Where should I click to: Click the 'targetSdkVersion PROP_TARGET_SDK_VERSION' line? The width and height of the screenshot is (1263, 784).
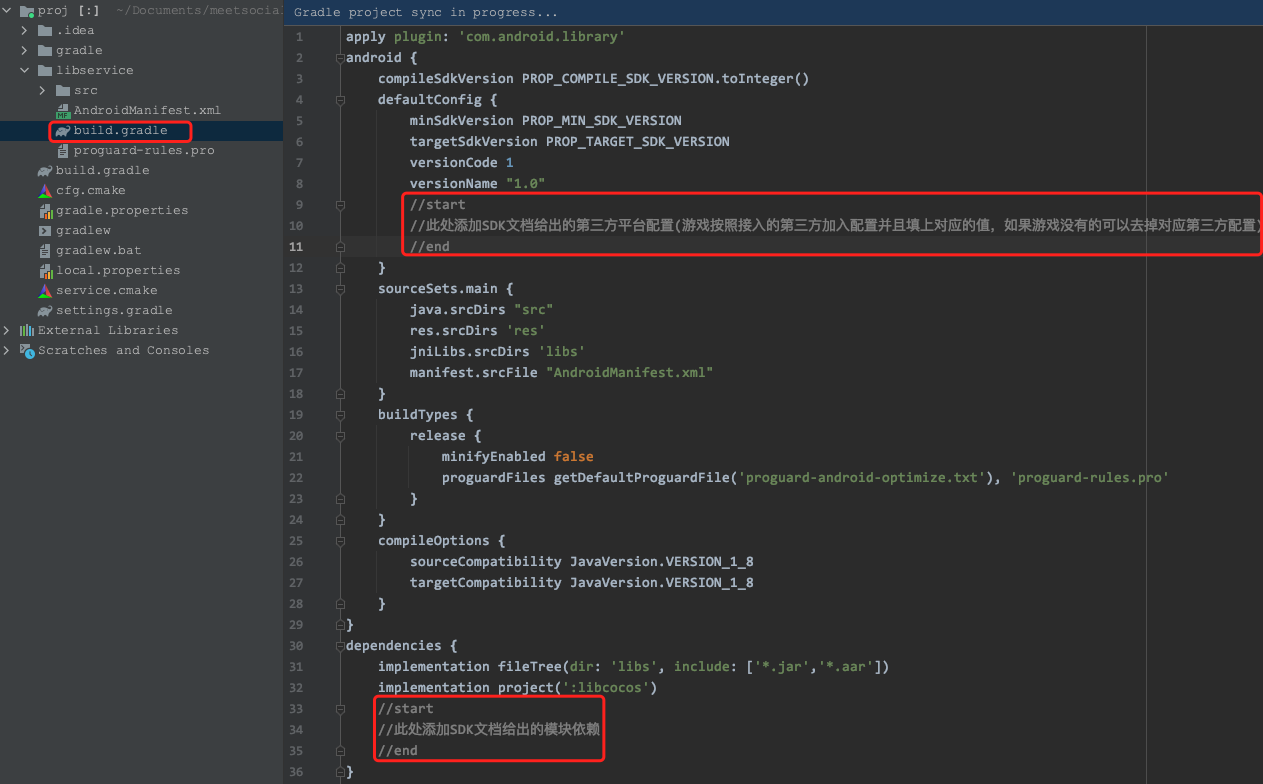point(570,142)
